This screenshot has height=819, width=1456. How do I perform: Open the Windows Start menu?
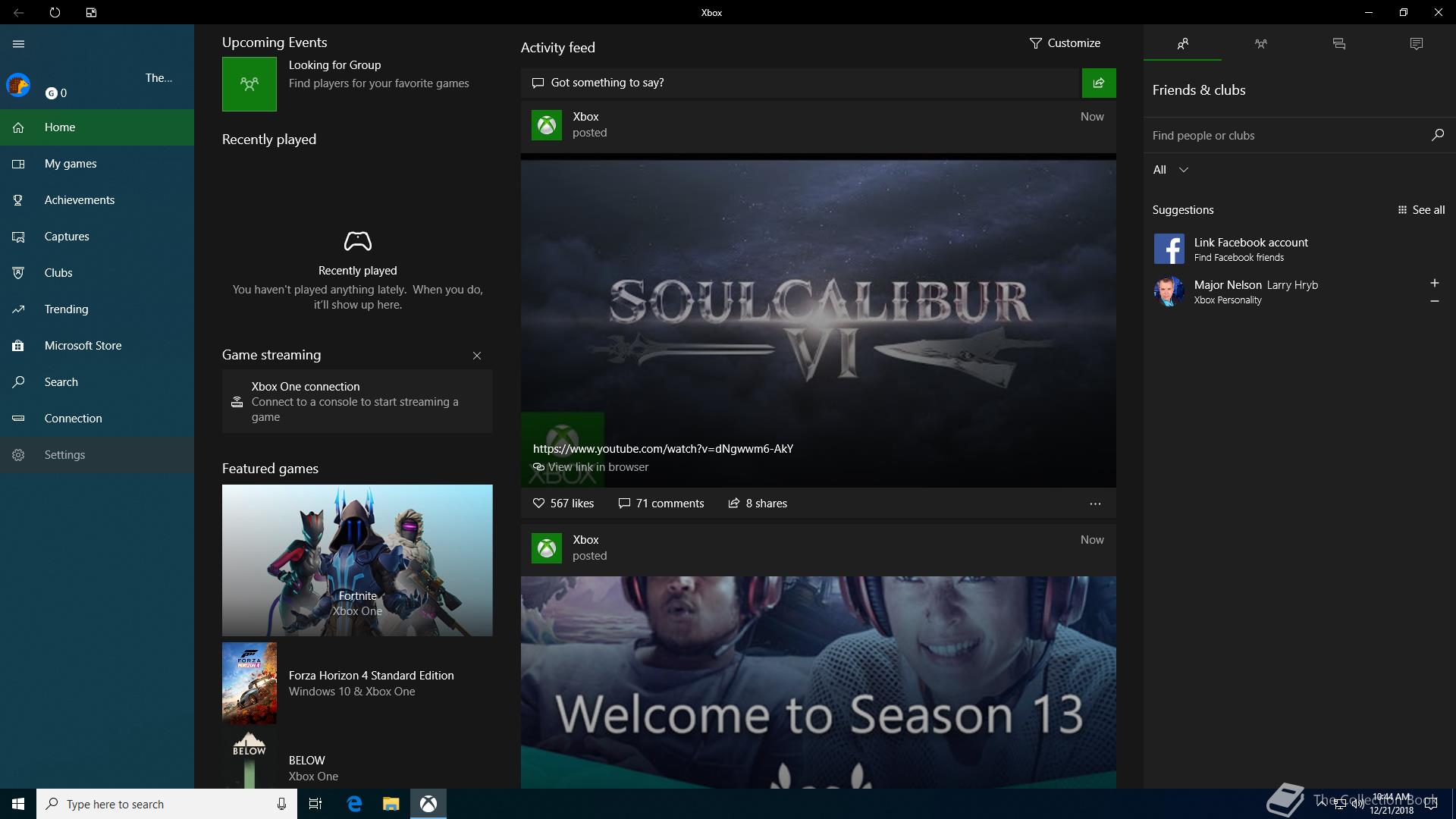click(x=18, y=804)
